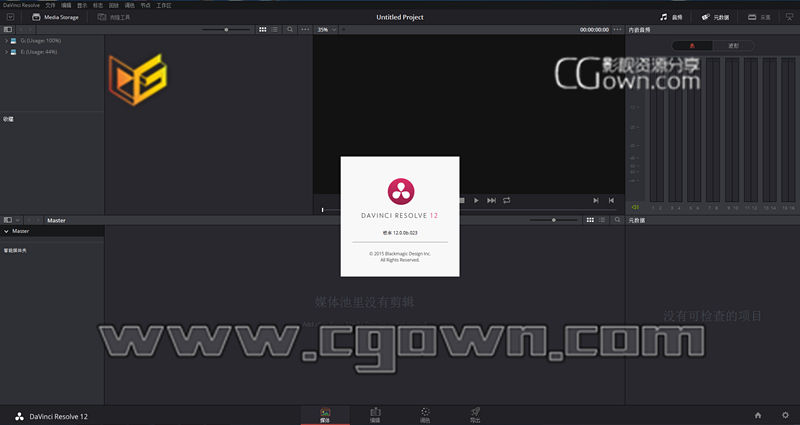Click the viewer scrub bar playhead
This screenshot has height=425, width=800.
pos(322,210)
